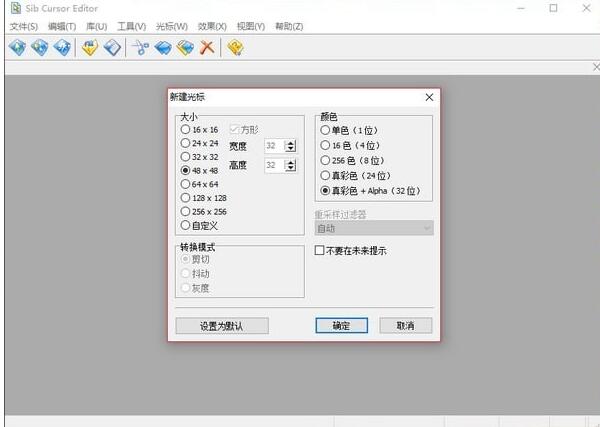Screen dimensions: 600x427
Task: Click the scissors Cut toolbar icon
Action: tap(140, 48)
